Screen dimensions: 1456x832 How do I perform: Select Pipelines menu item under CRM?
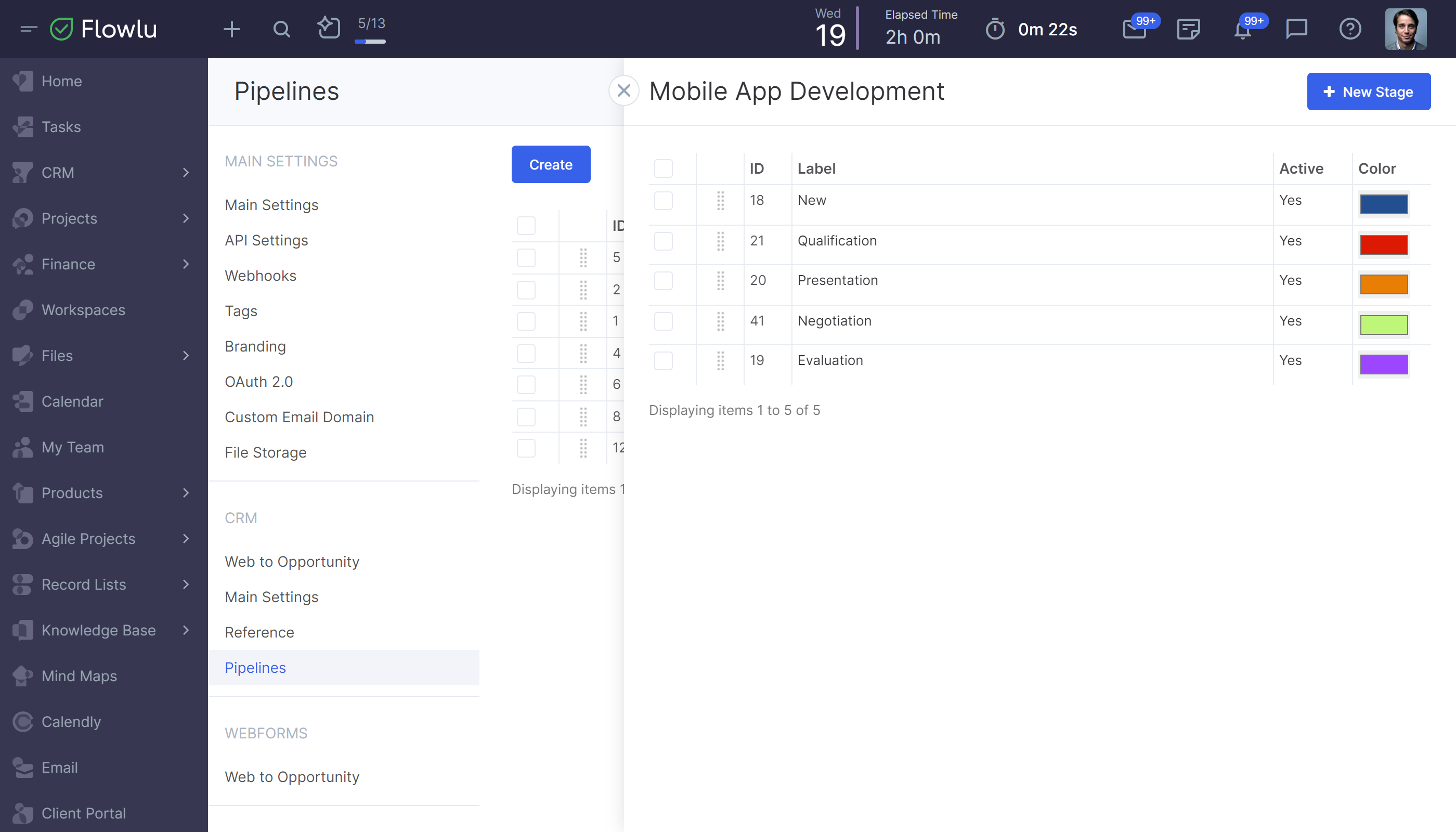[255, 667]
